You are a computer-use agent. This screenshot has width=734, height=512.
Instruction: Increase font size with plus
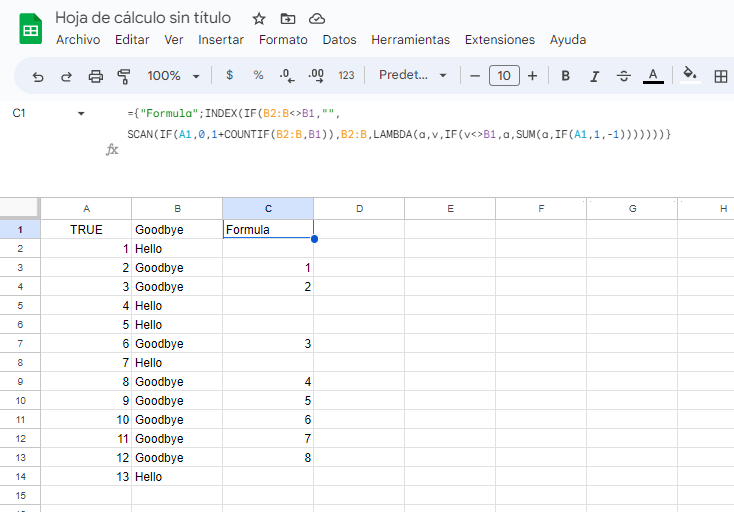pyautogui.click(x=532, y=76)
